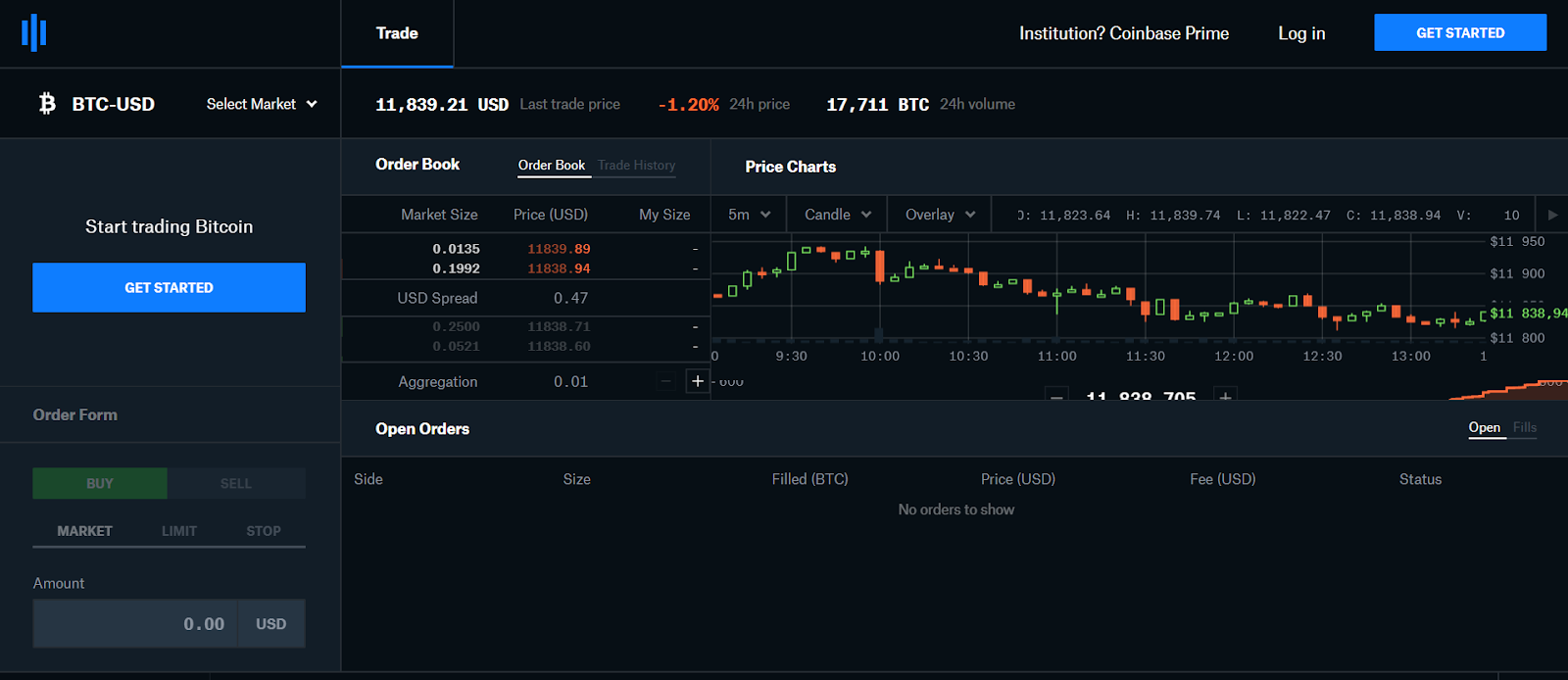Click the Aggregation value 0.01
This screenshot has height=680, width=1568.
click(571, 382)
